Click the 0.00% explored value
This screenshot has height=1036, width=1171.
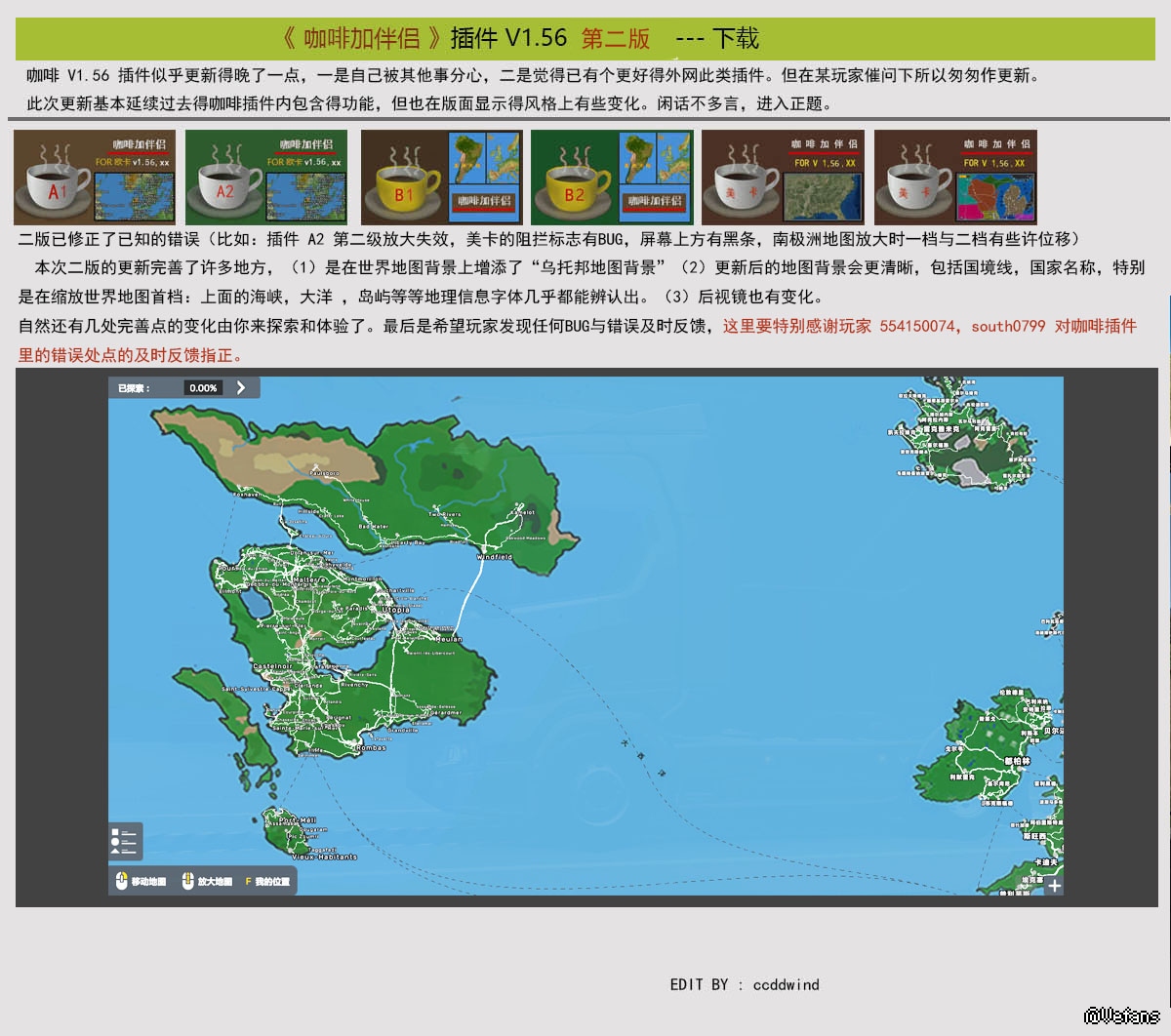coord(203,388)
